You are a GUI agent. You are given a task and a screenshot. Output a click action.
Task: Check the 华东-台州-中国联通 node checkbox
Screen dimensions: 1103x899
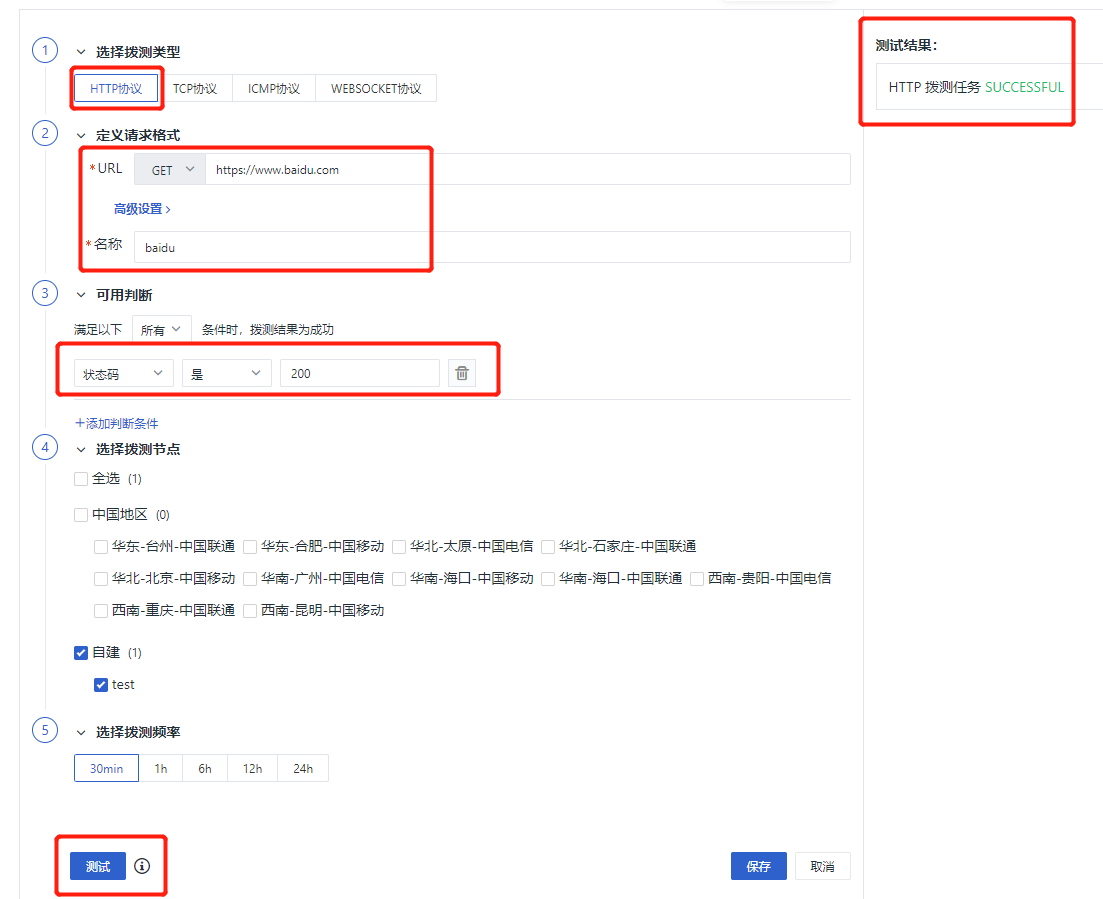point(101,547)
